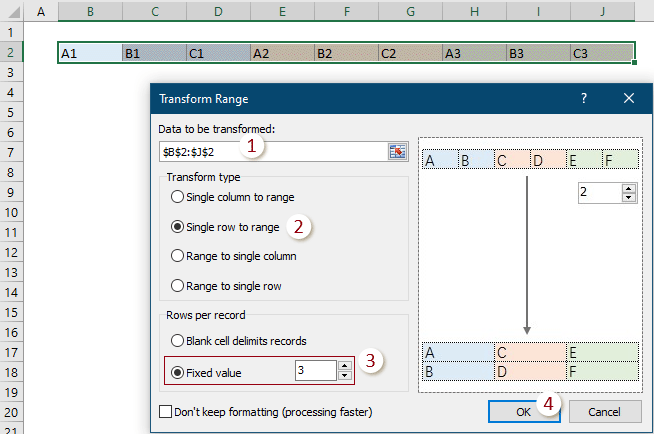
Task: Select column C header
Action: point(155,11)
